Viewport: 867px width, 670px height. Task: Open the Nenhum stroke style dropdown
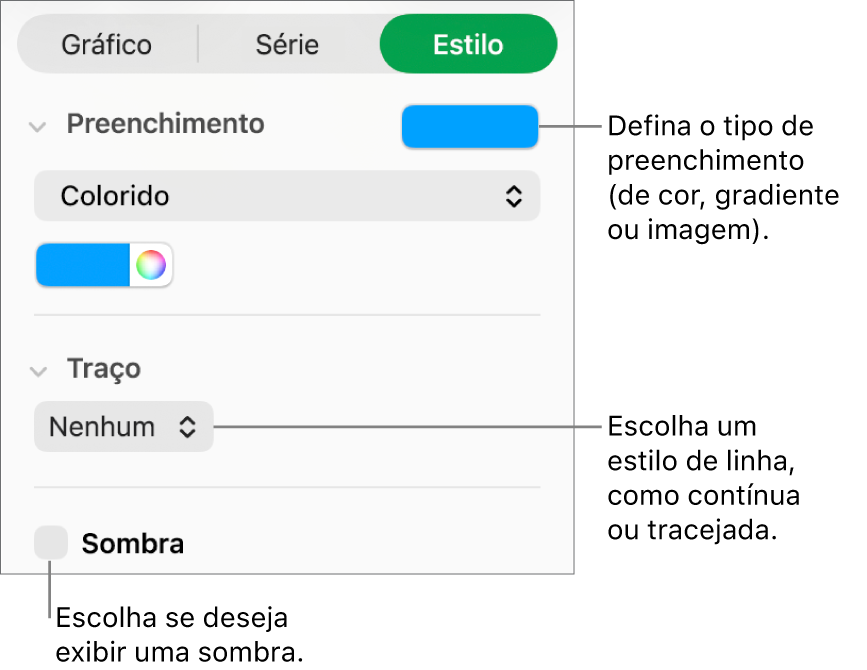point(123,427)
